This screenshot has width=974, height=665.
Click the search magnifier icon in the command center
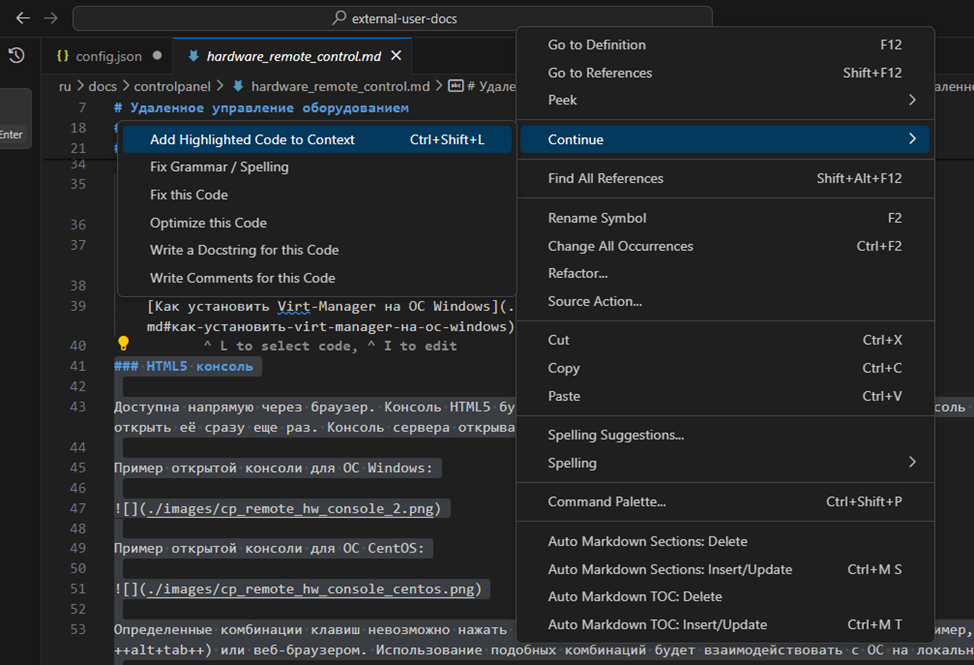(x=340, y=18)
